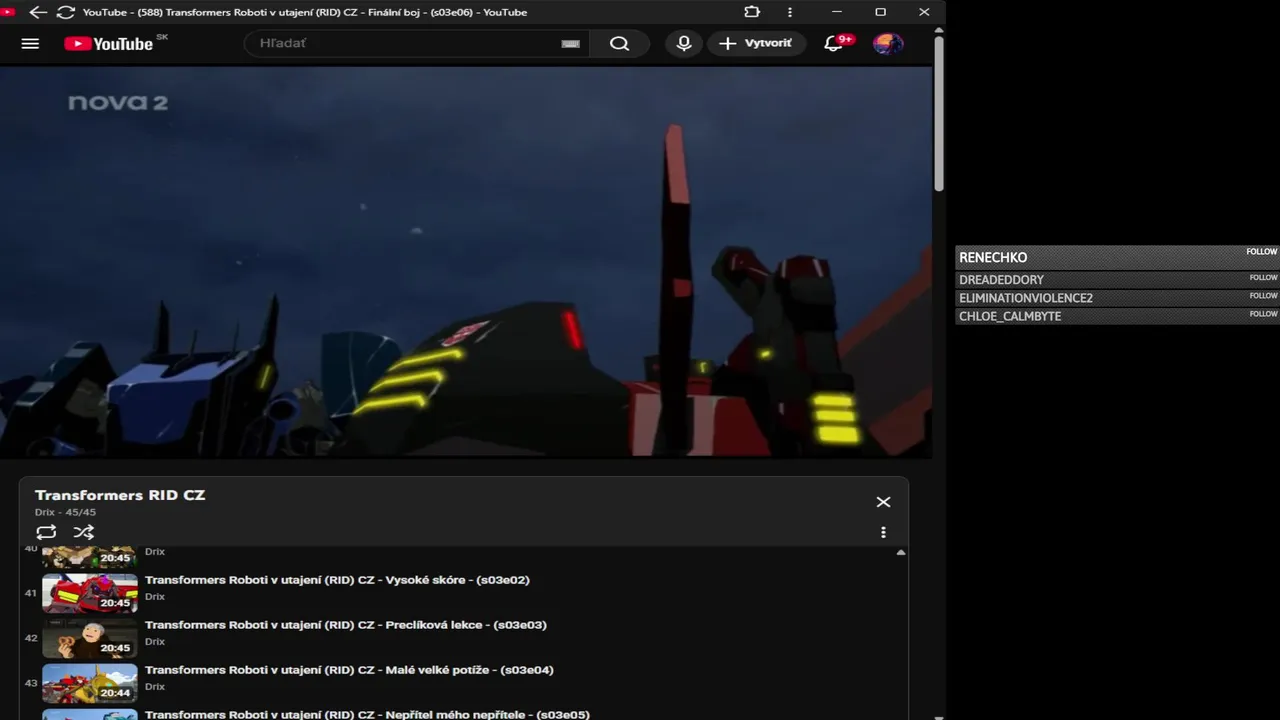This screenshot has height=720, width=1280.
Task: Select the ELIMINATIONVIOLENCE2 name entry
Action: tap(1026, 298)
